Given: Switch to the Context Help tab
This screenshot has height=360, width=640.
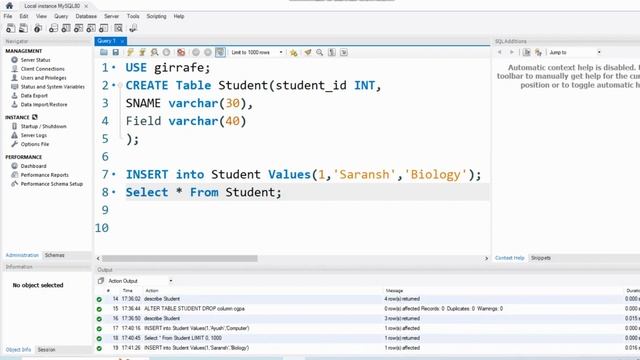Looking at the screenshot, I should tap(509, 258).
